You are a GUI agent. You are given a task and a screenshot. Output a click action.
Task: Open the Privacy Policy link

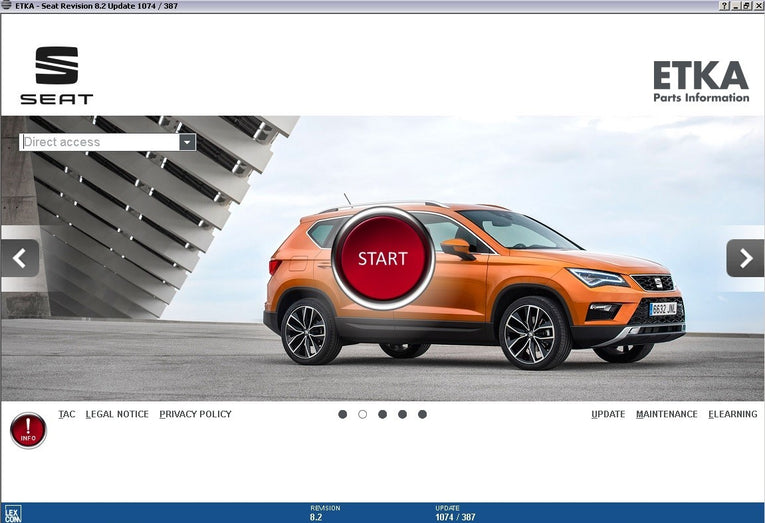(x=195, y=414)
